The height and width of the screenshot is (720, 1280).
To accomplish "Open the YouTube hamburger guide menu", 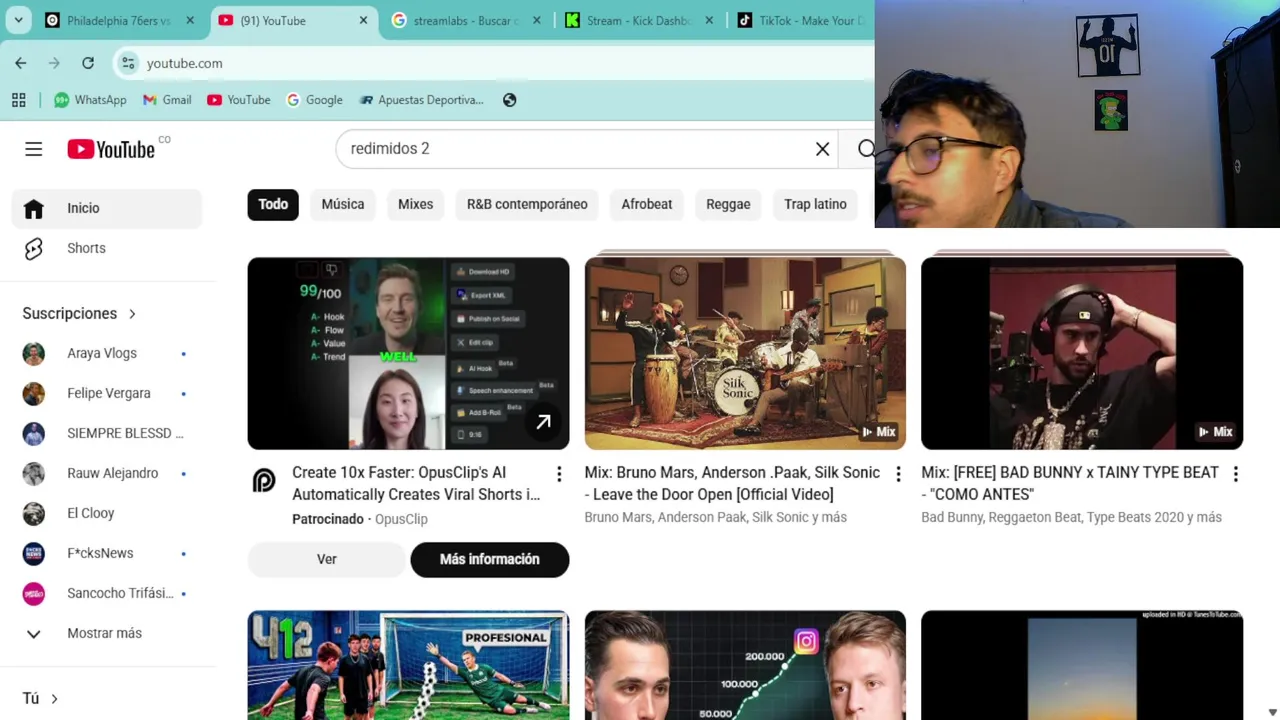I will point(34,149).
